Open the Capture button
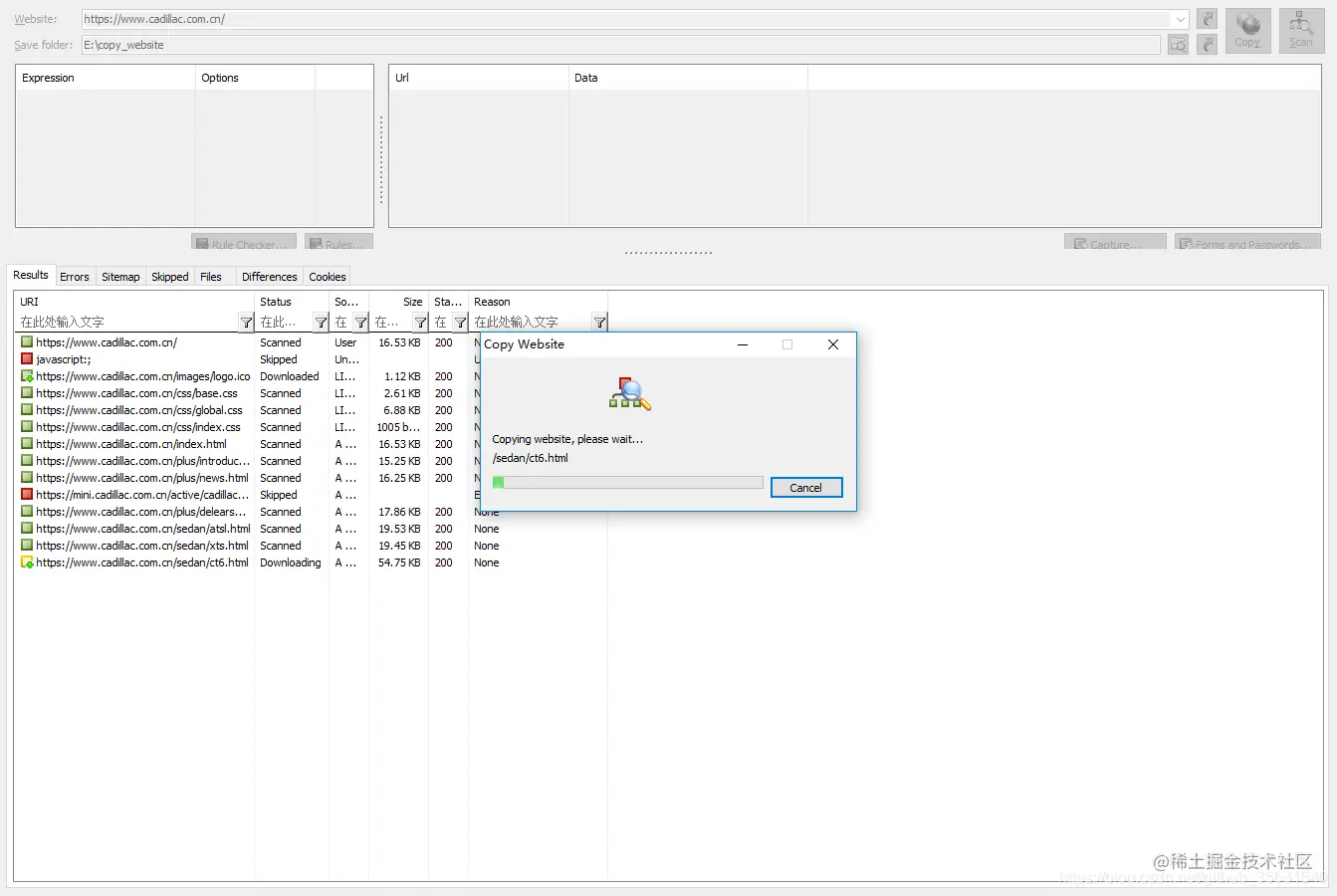Viewport: 1337px width, 896px height. 1115,243
